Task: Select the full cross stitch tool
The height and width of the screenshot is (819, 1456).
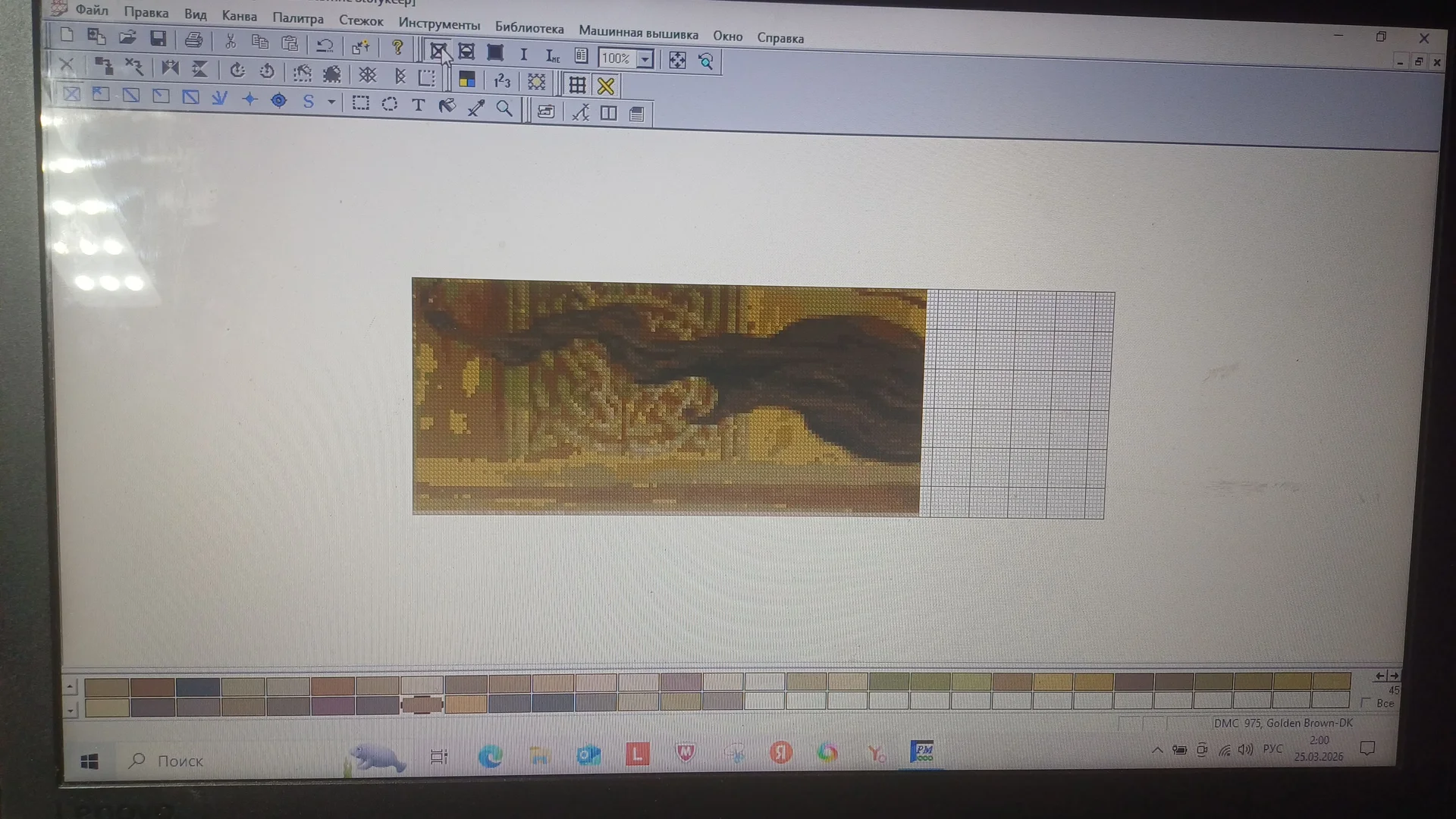Action: pyautogui.click(x=71, y=95)
